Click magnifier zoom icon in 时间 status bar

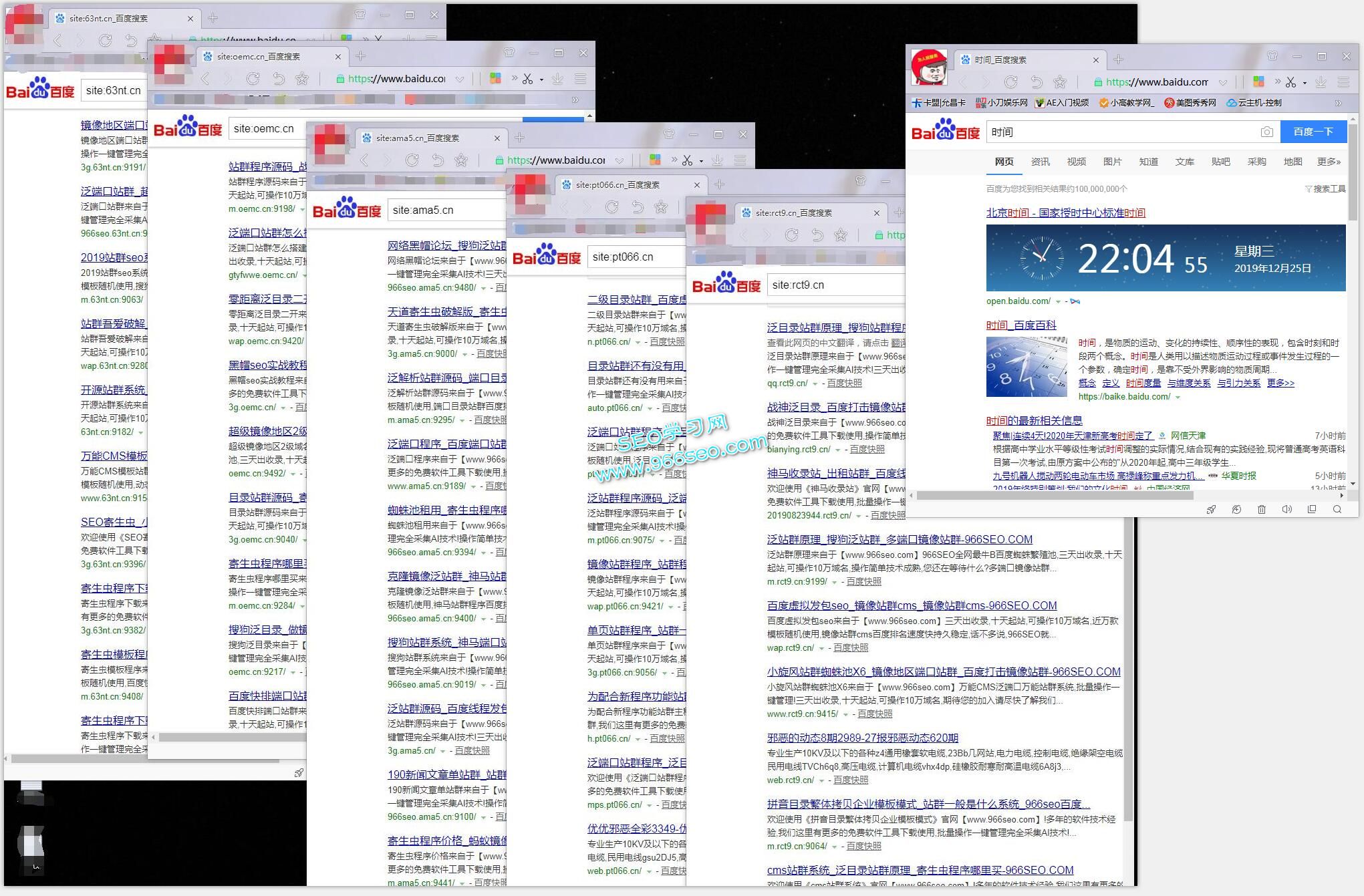pos(1337,510)
